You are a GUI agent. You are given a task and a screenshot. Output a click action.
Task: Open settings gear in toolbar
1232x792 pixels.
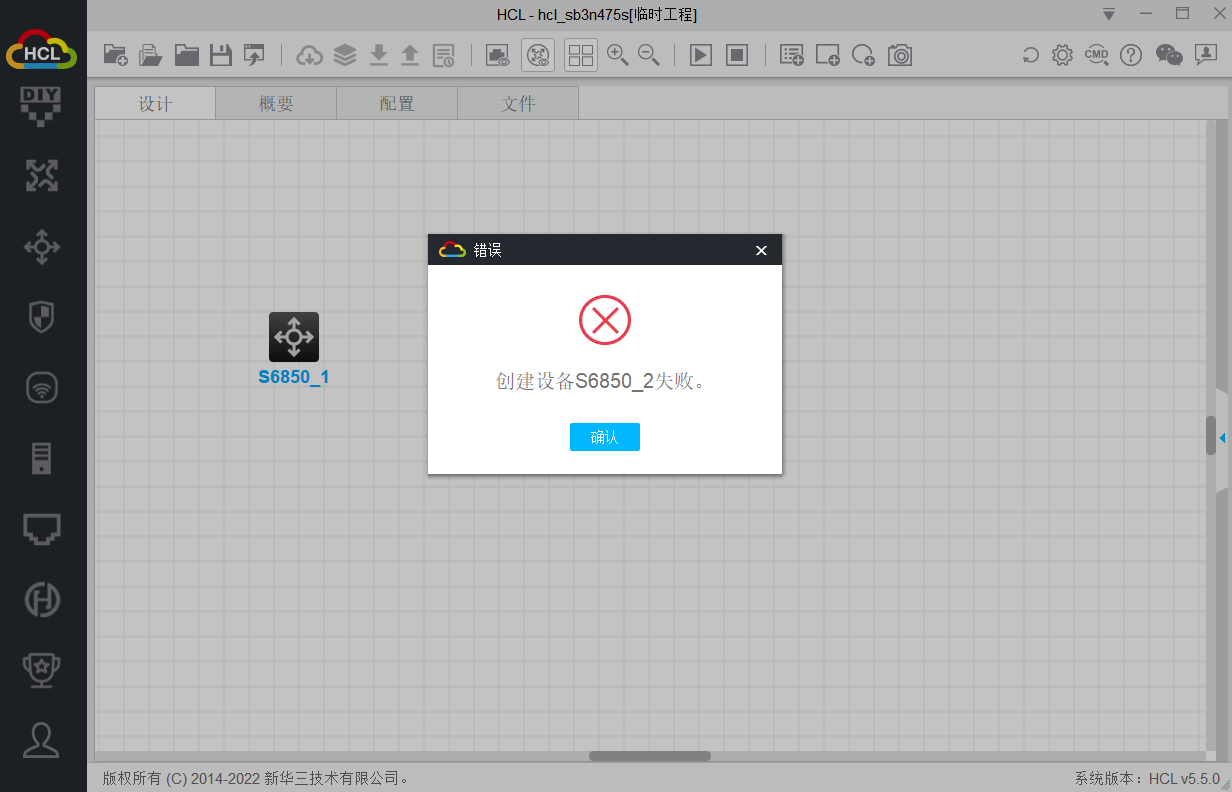[1063, 55]
